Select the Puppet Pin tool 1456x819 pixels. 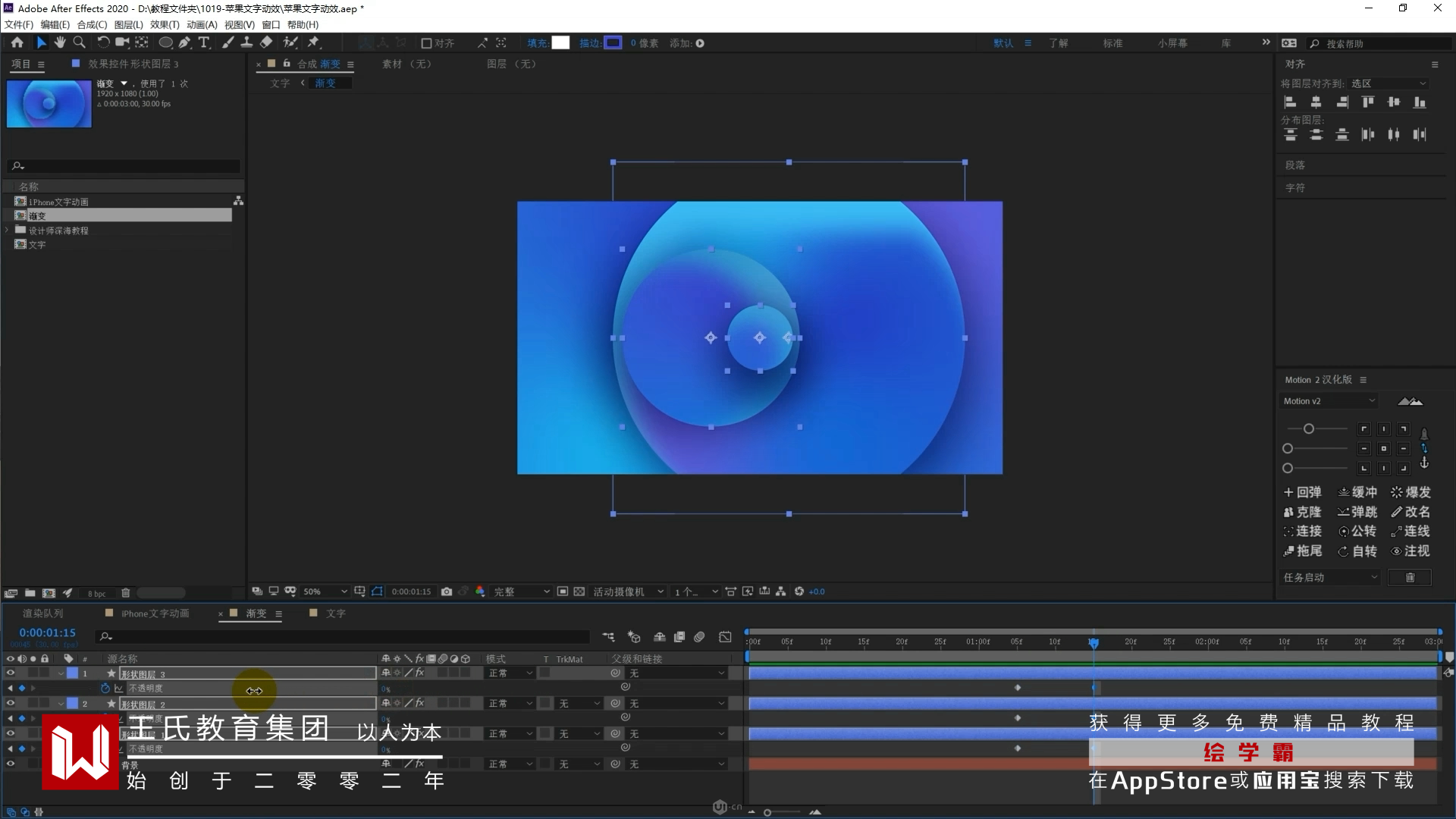(x=313, y=42)
